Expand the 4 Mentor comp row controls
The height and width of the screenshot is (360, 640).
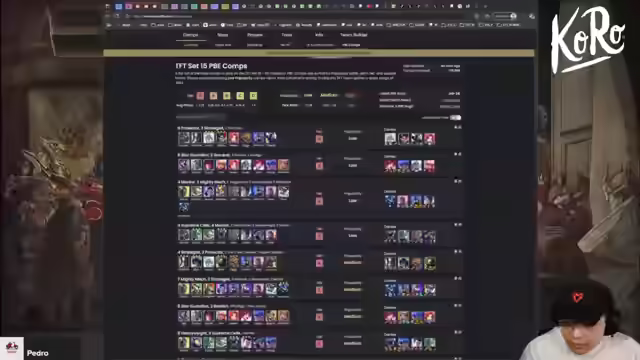pyautogui.click(x=458, y=181)
